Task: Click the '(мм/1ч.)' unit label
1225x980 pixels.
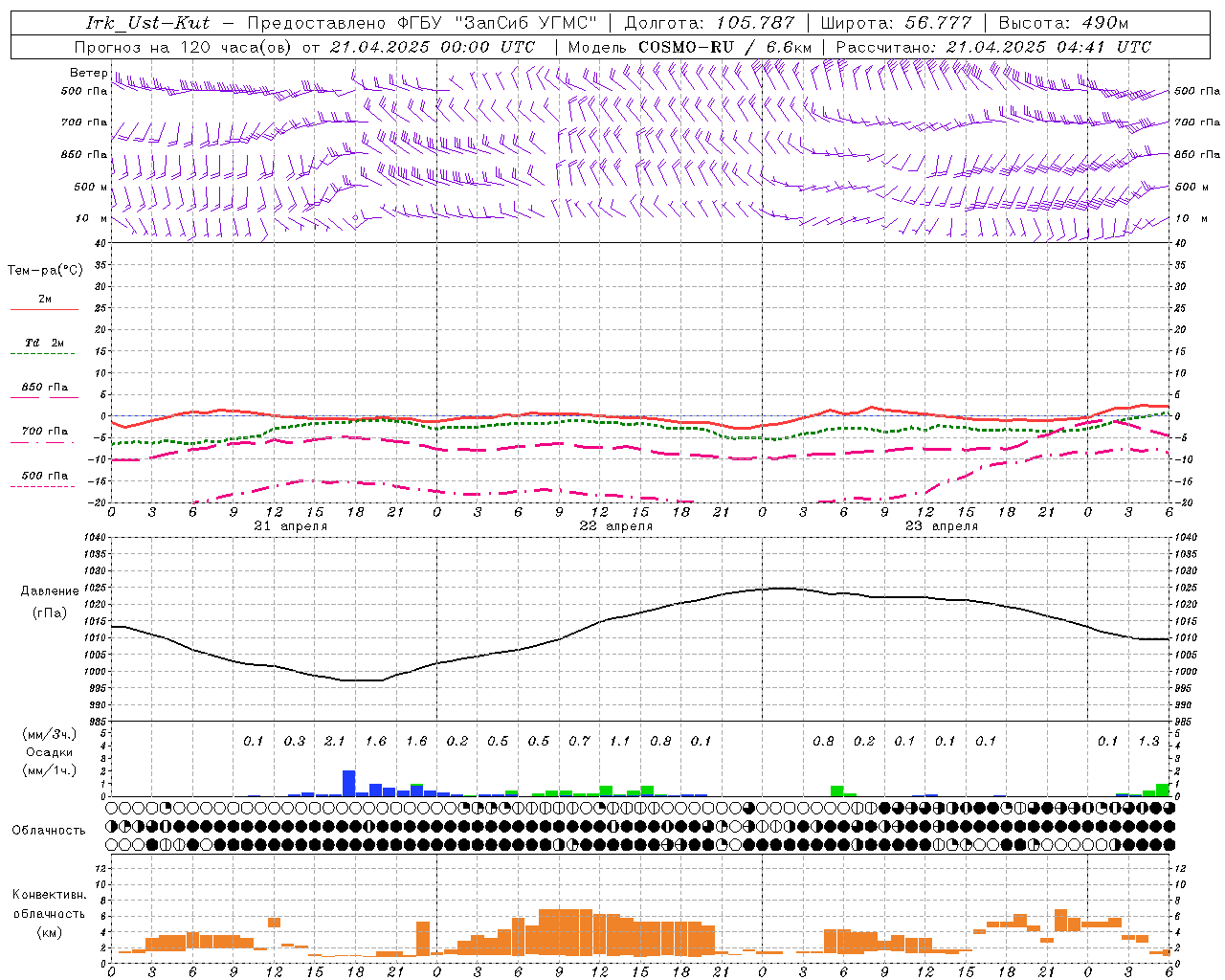Action: coord(49,770)
